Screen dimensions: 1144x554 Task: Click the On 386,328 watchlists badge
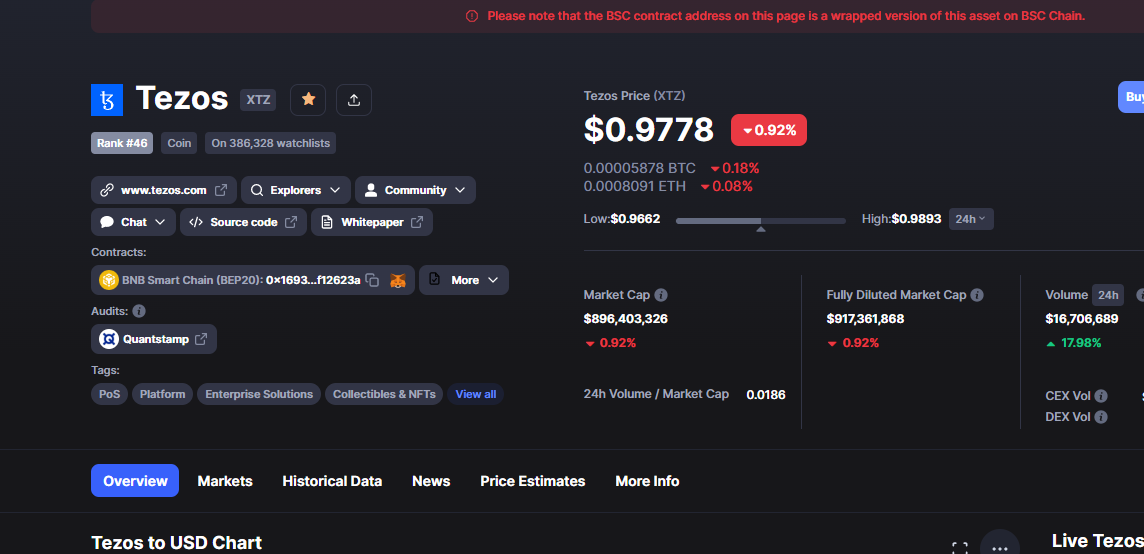[x=271, y=143]
